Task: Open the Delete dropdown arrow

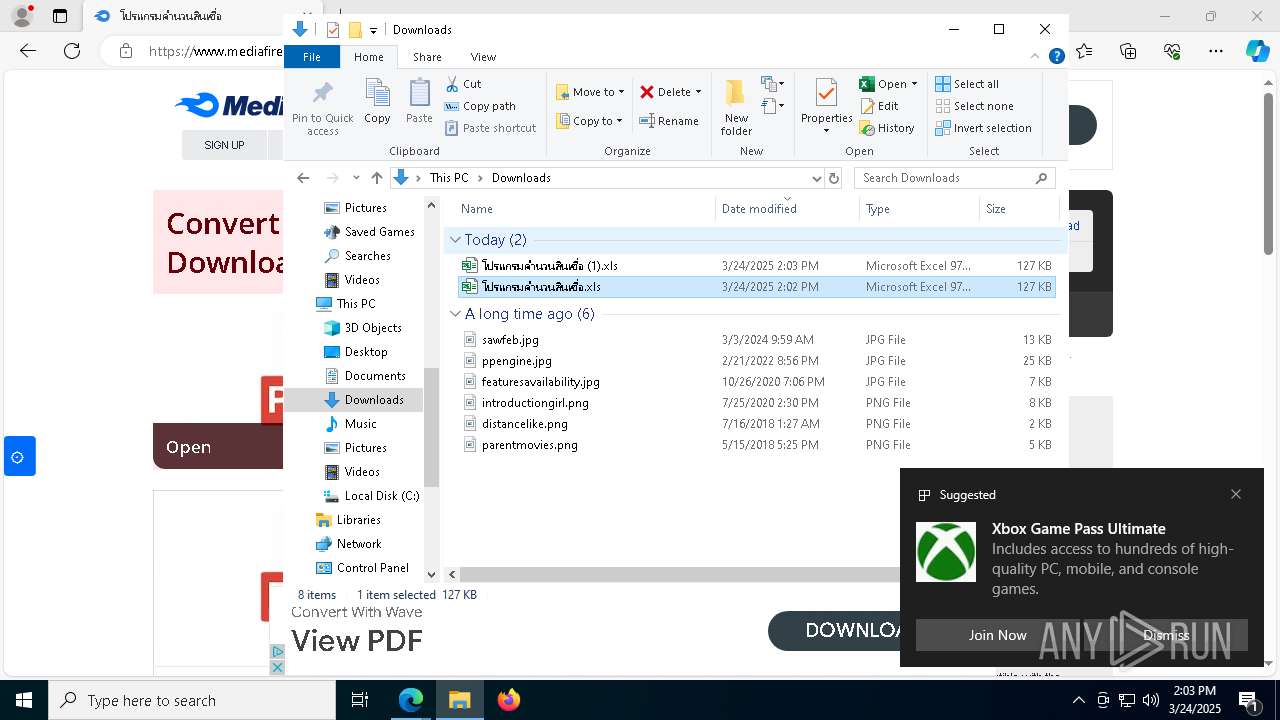Action: 698,92
